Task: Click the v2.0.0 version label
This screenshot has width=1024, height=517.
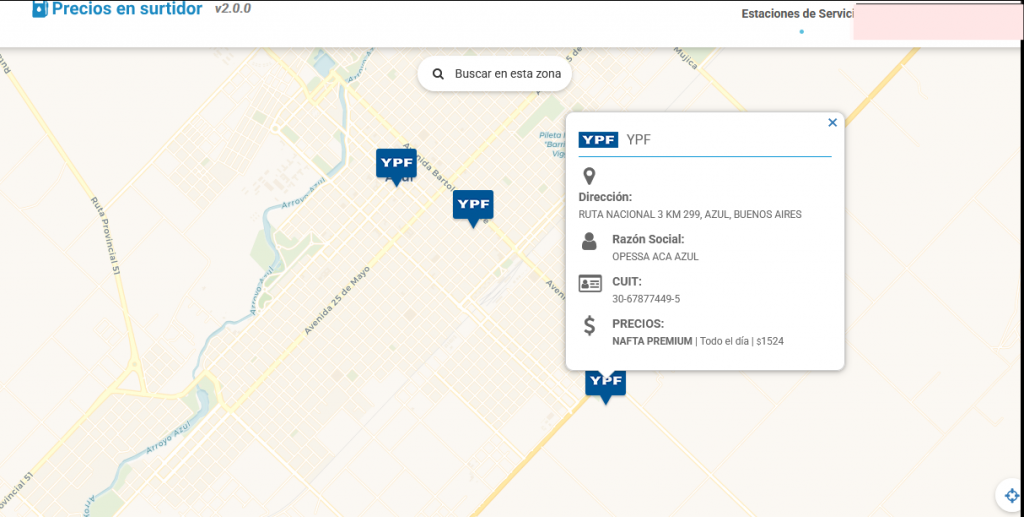Action: coord(232,8)
